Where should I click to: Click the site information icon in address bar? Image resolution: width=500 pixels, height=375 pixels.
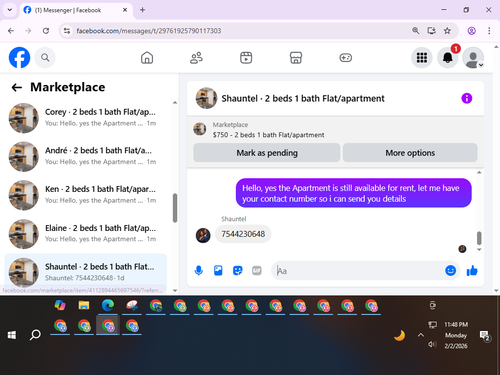coord(67,31)
